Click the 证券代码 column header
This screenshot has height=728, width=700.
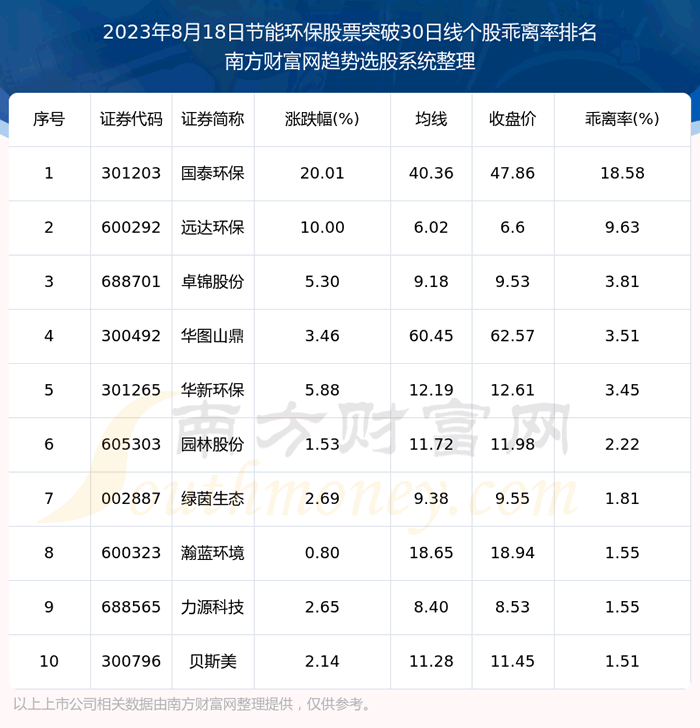tap(131, 119)
